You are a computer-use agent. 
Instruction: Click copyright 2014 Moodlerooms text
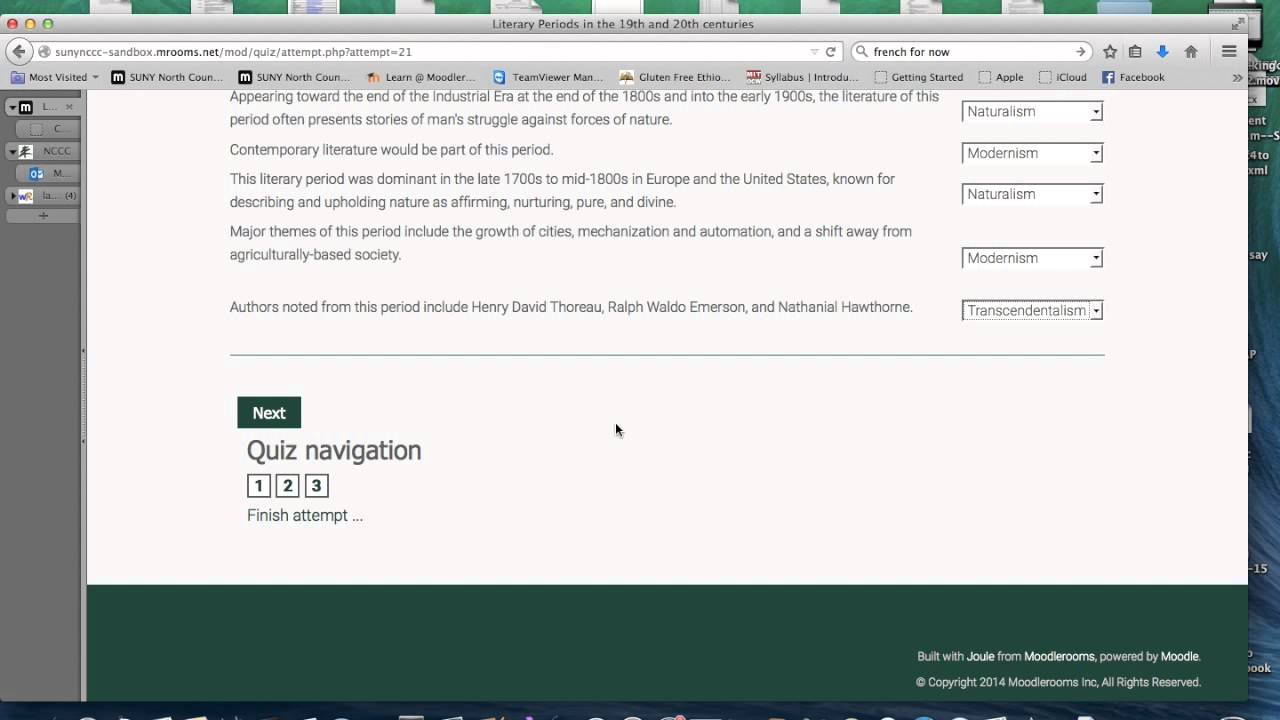(x=1058, y=682)
